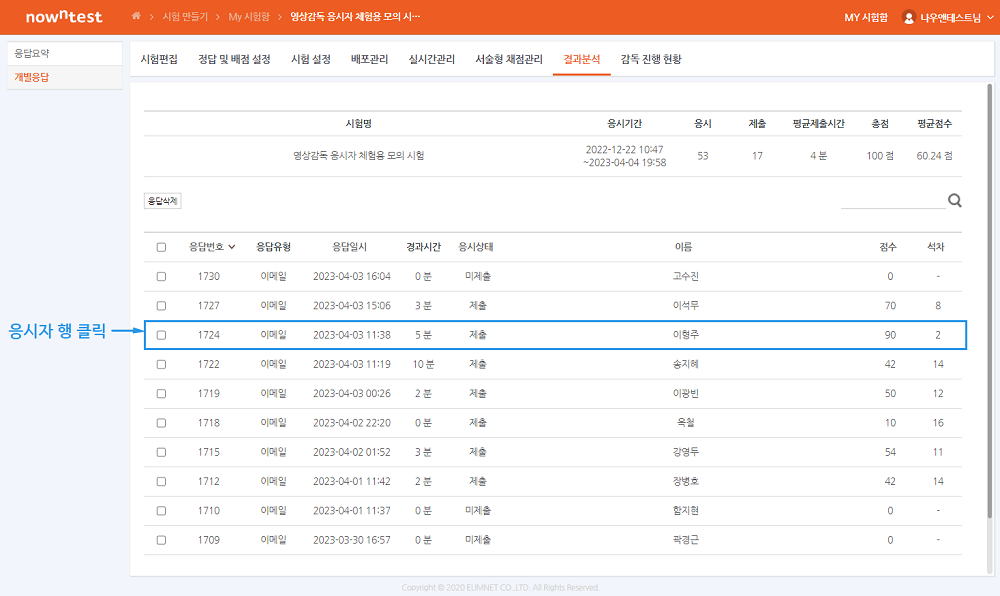
Task: Go to home via breadcrumb house icon
Action: click(136, 16)
